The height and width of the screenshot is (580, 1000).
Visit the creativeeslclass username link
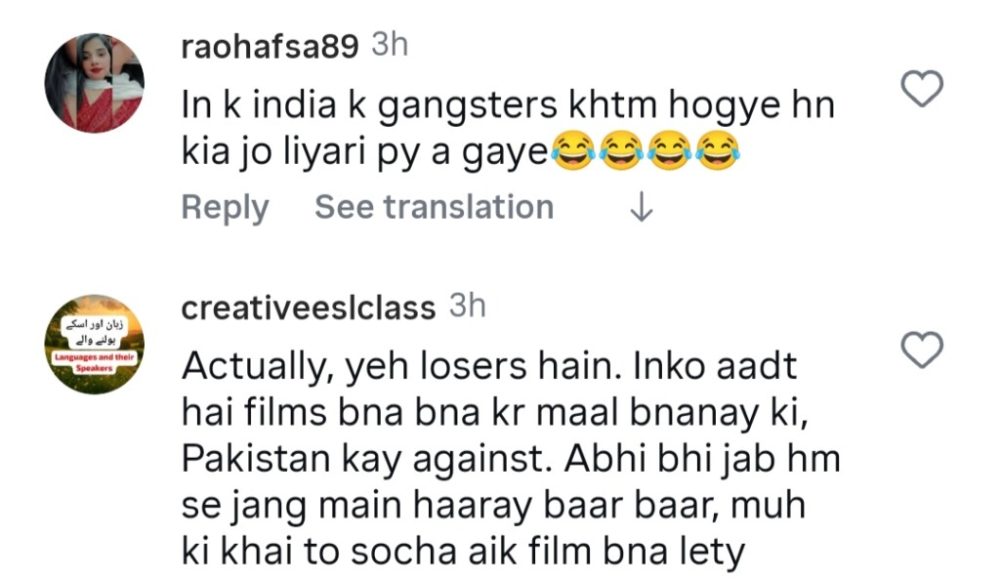(308, 307)
